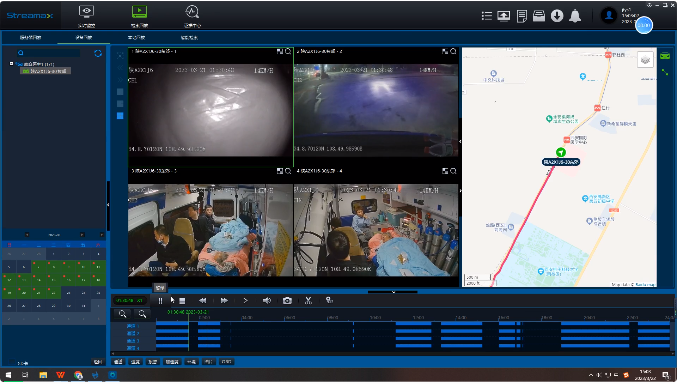Collapse the video area using bottom chevron

click(393, 292)
